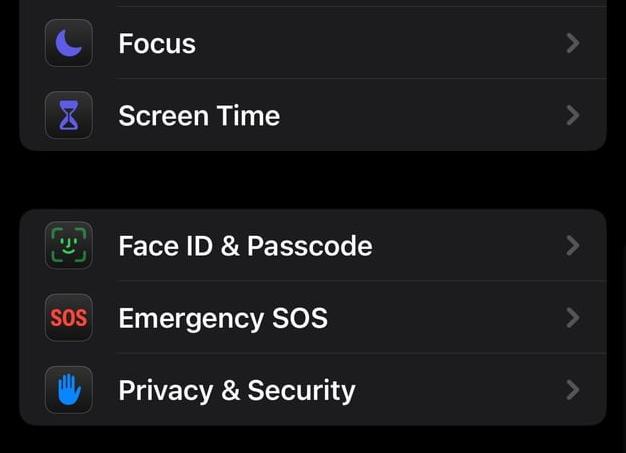Image resolution: width=626 pixels, height=453 pixels.
Task: Choose the Privacy & Security label text
Action: point(237,390)
